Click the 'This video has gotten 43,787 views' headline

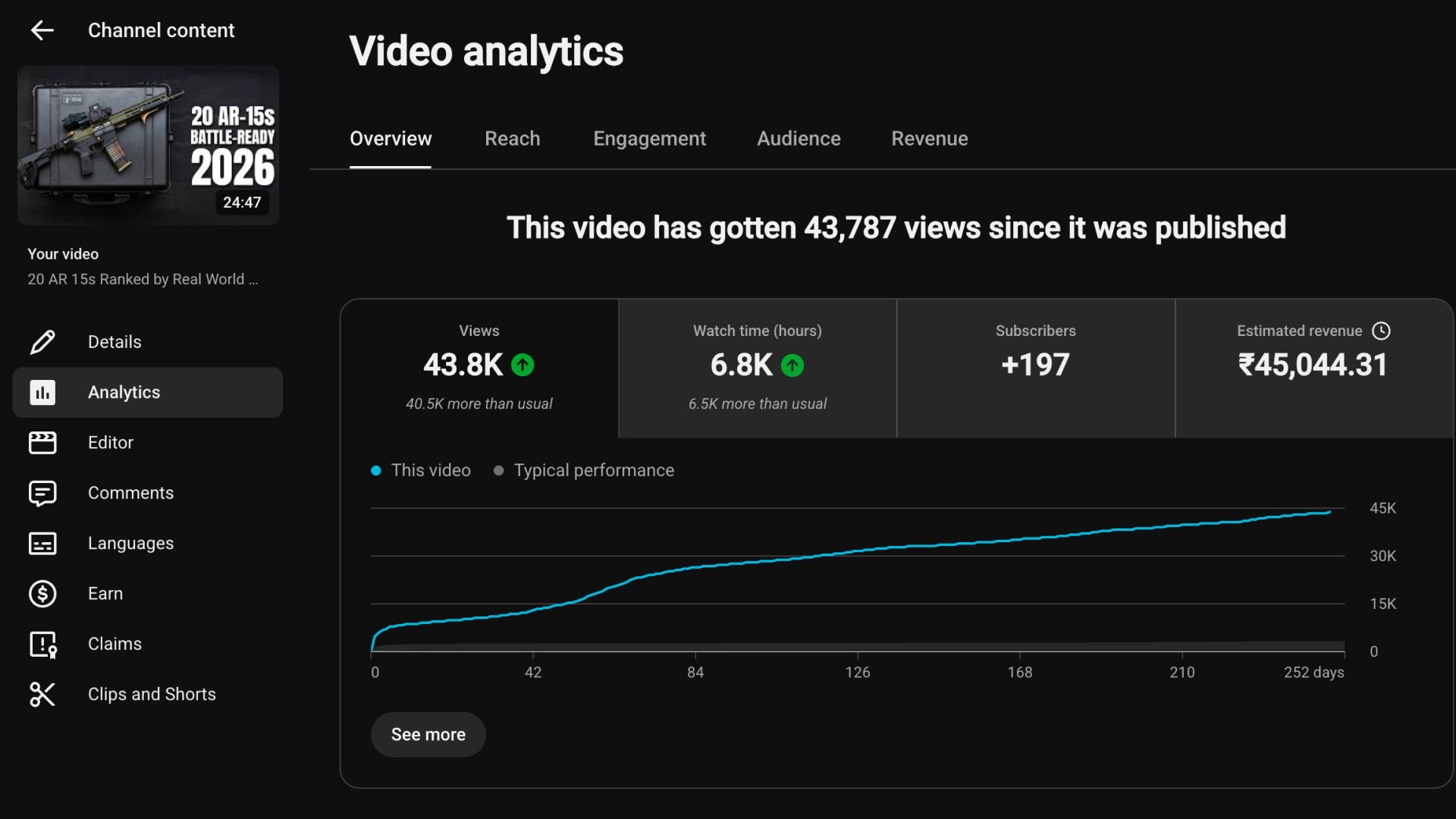pyautogui.click(x=896, y=227)
